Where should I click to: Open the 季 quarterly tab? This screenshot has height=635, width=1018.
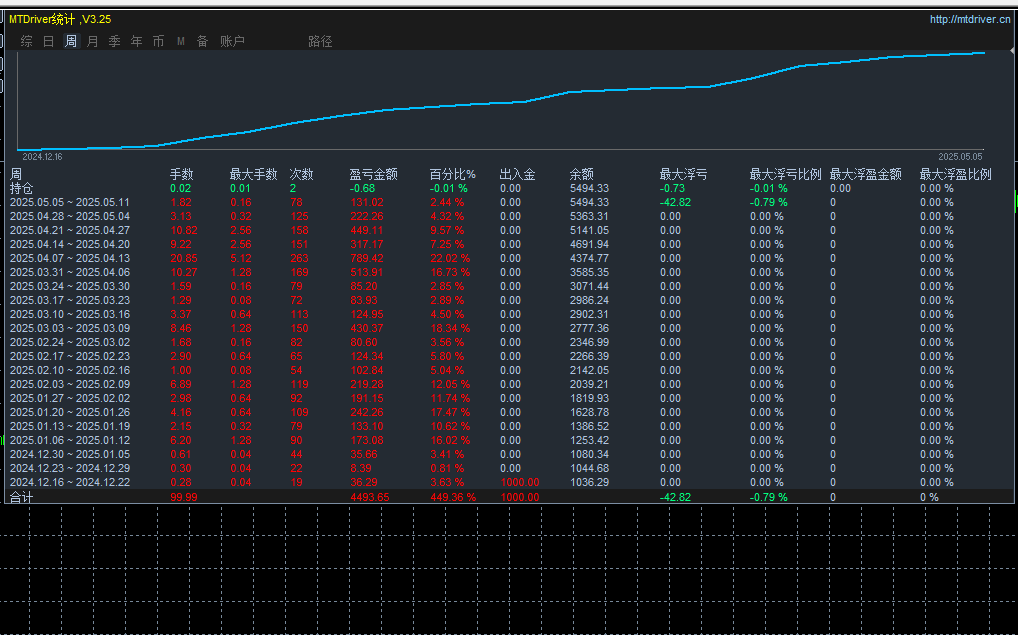(x=115, y=41)
